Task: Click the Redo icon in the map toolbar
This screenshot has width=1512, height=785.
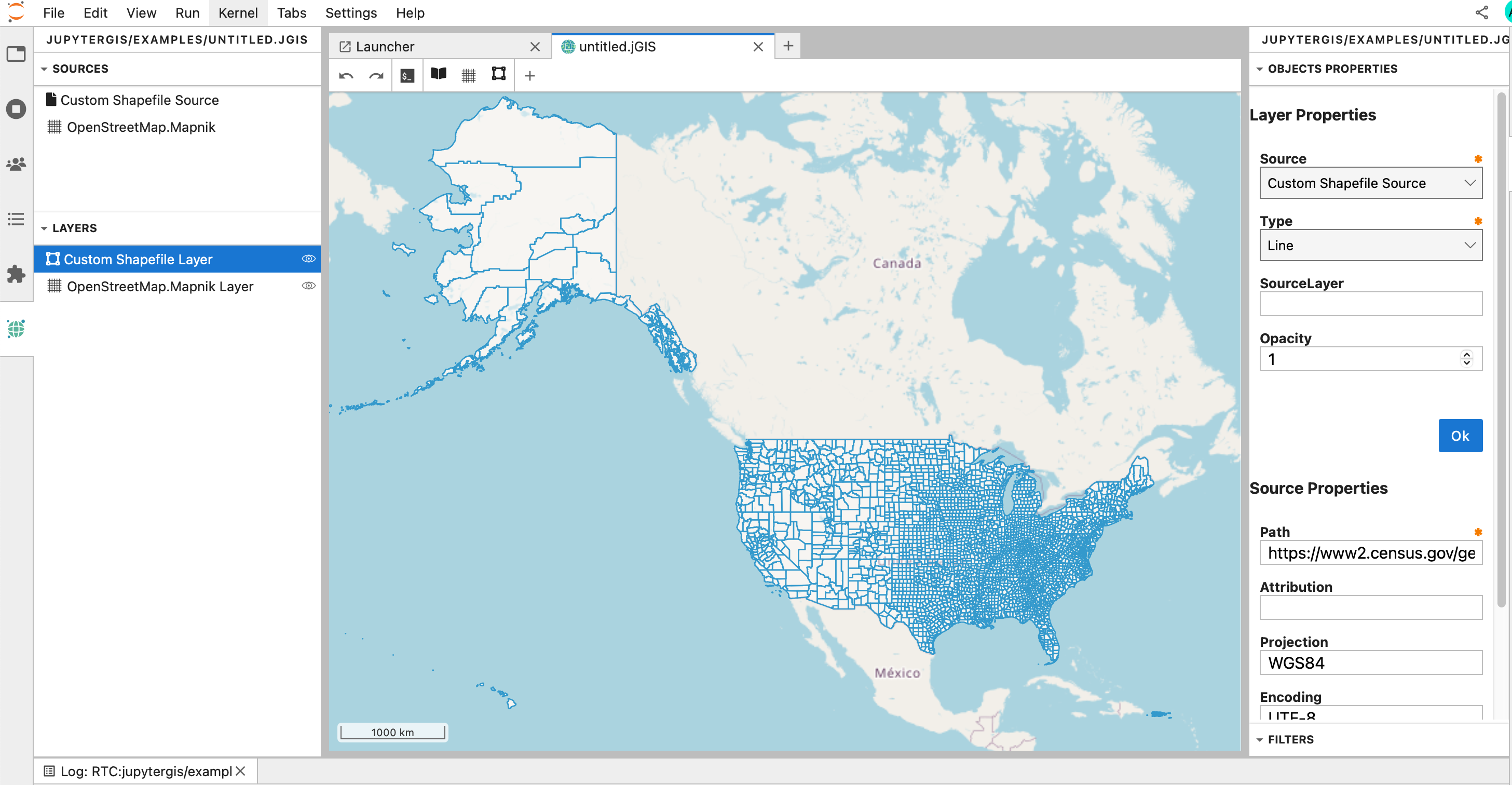Action: pos(375,75)
